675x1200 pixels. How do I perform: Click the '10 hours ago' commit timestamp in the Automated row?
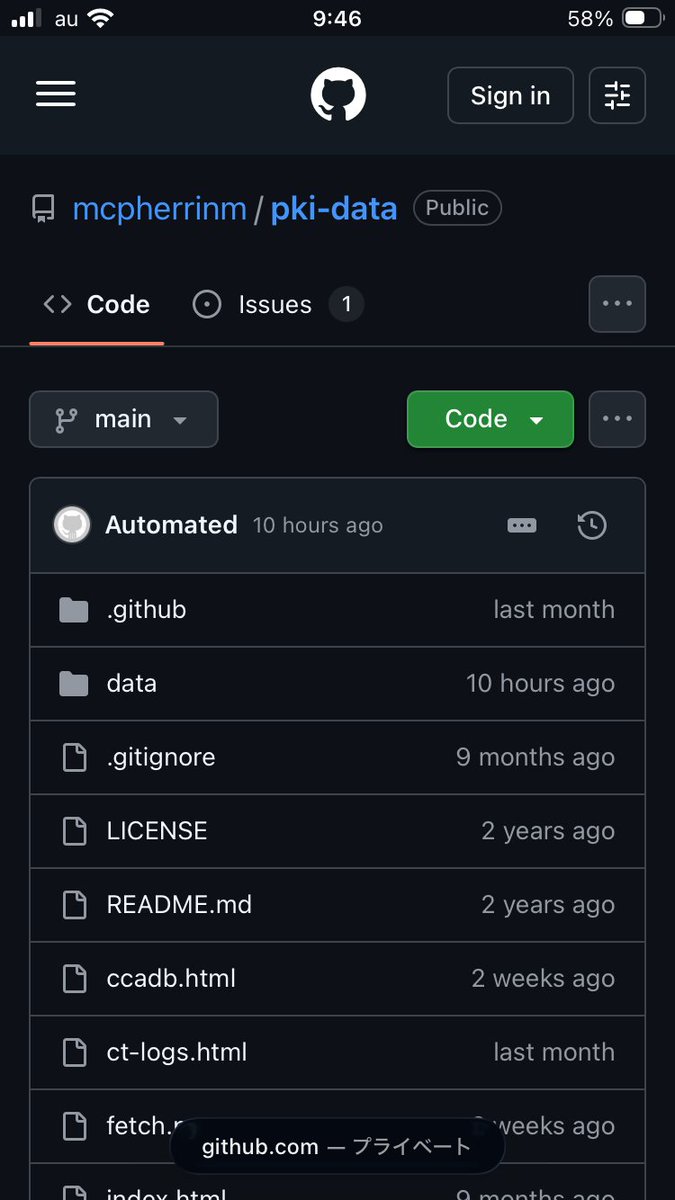318,526
